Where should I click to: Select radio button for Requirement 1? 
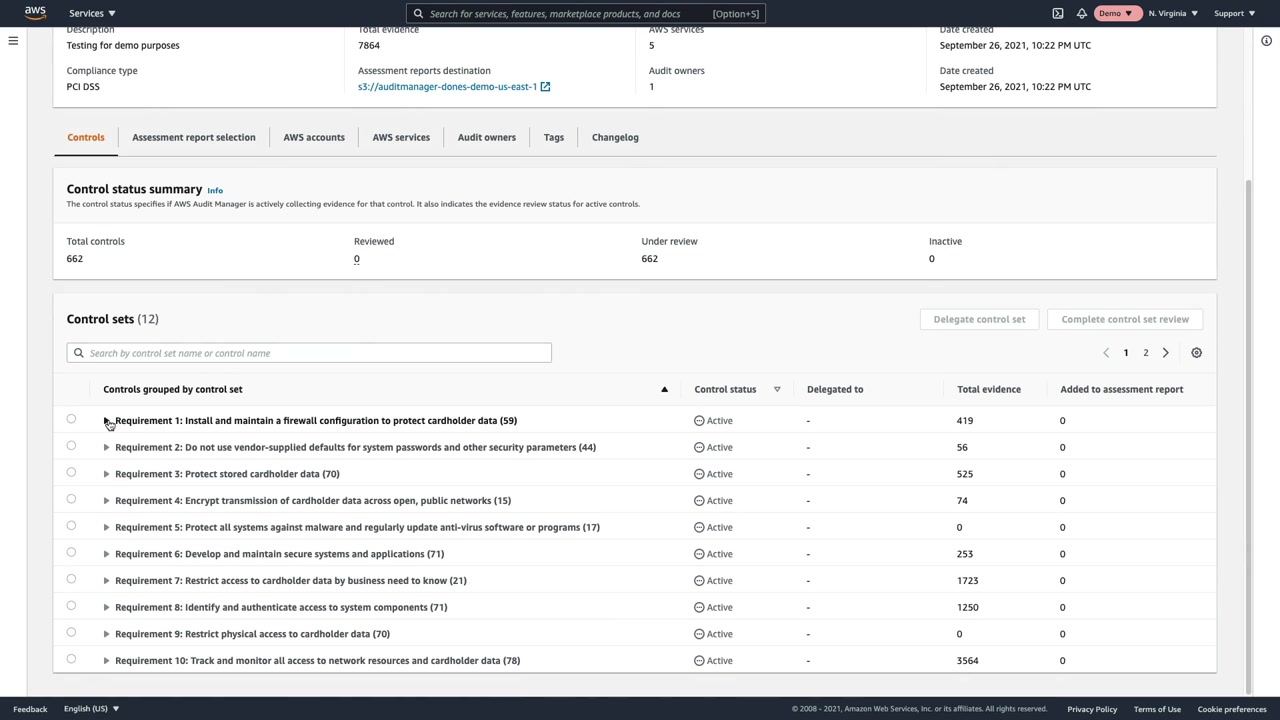tap(71, 420)
